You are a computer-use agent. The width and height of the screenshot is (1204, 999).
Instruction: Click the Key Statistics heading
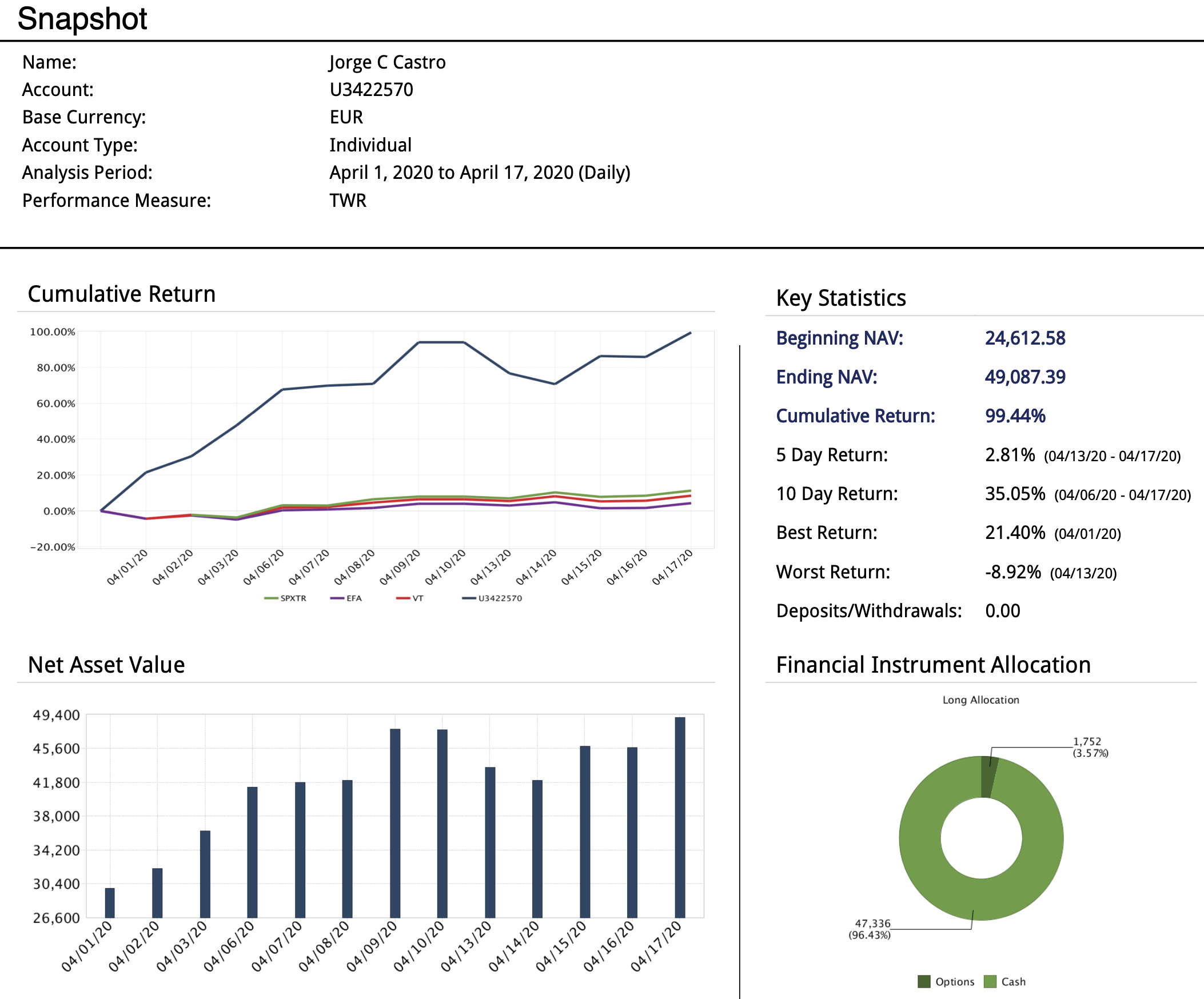pos(840,298)
